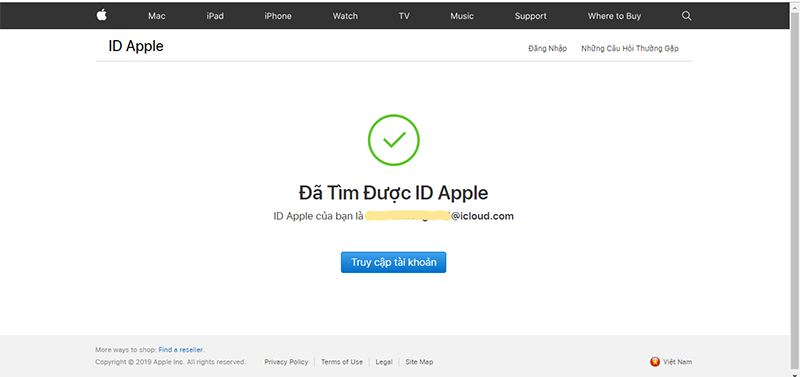Viewport: 800px width, 377px height.
Task: Click the Đăng Nhập link
Action: tap(547, 48)
